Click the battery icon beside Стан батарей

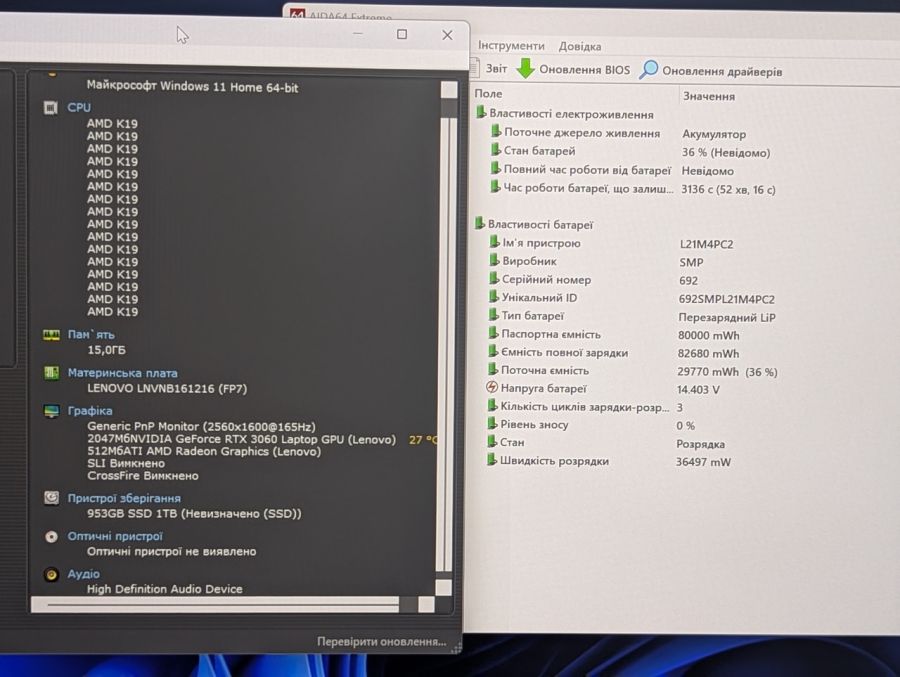point(496,150)
